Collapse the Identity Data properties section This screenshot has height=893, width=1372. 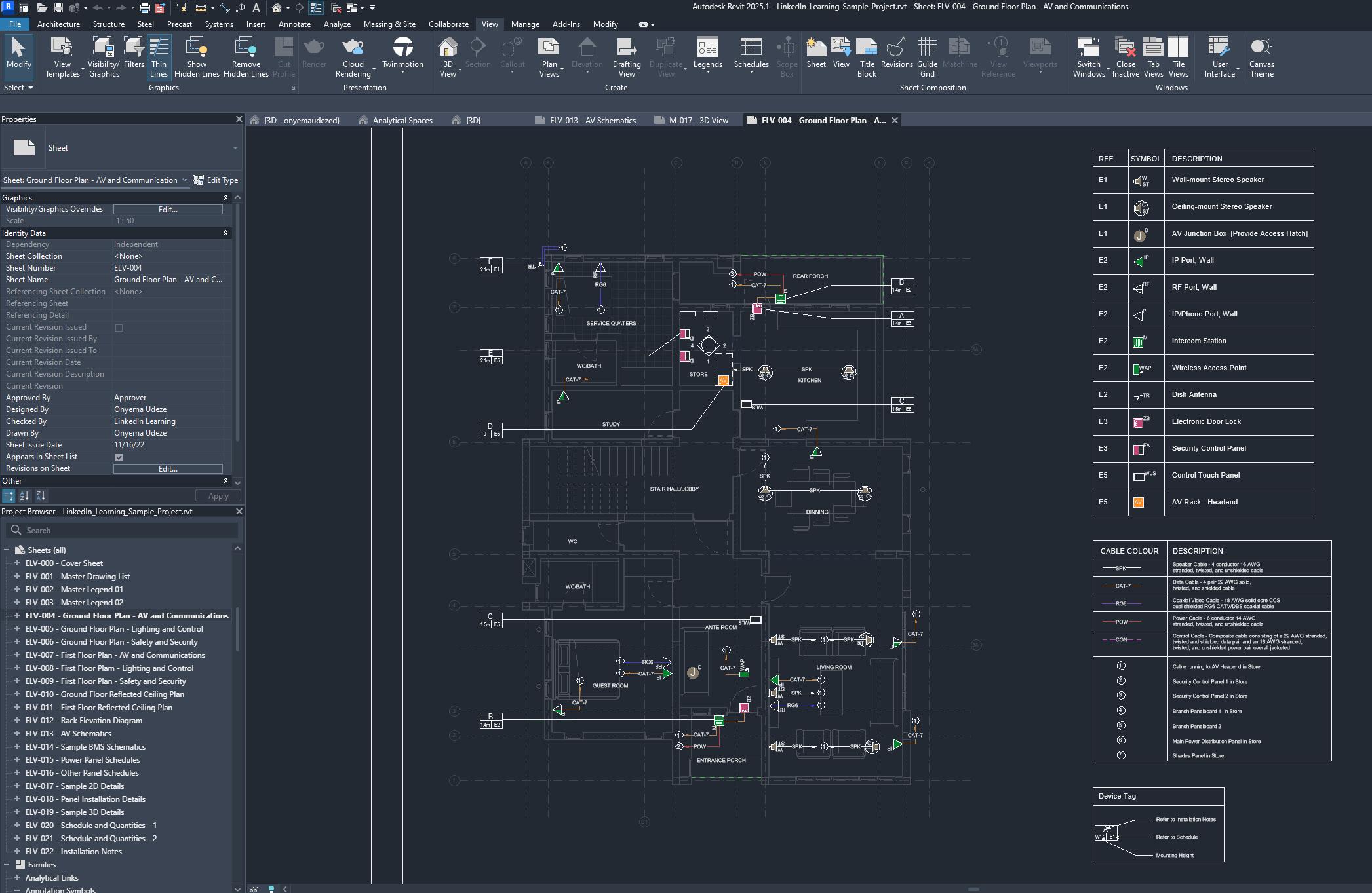(x=225, y=233)
